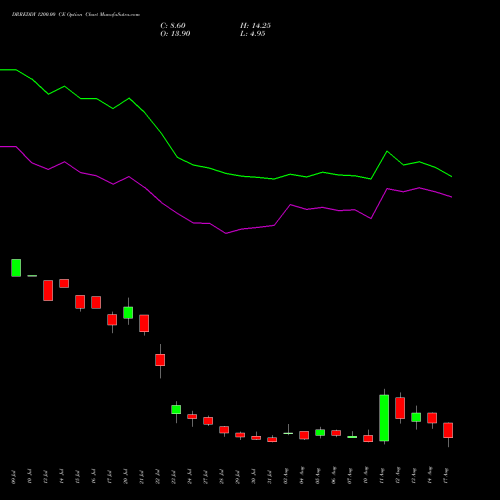The width and height of the screenshot is (500, 500).
Task: Select the 31 Jul date label
Action: [269, 477]
